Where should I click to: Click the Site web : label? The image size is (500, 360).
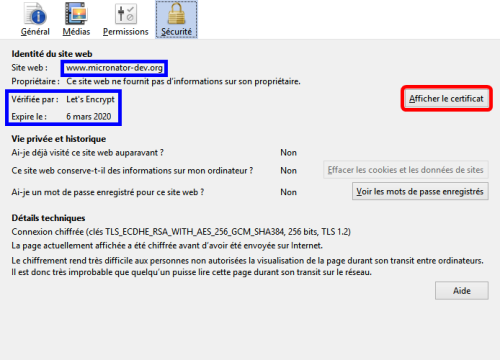tap(30, 68)
